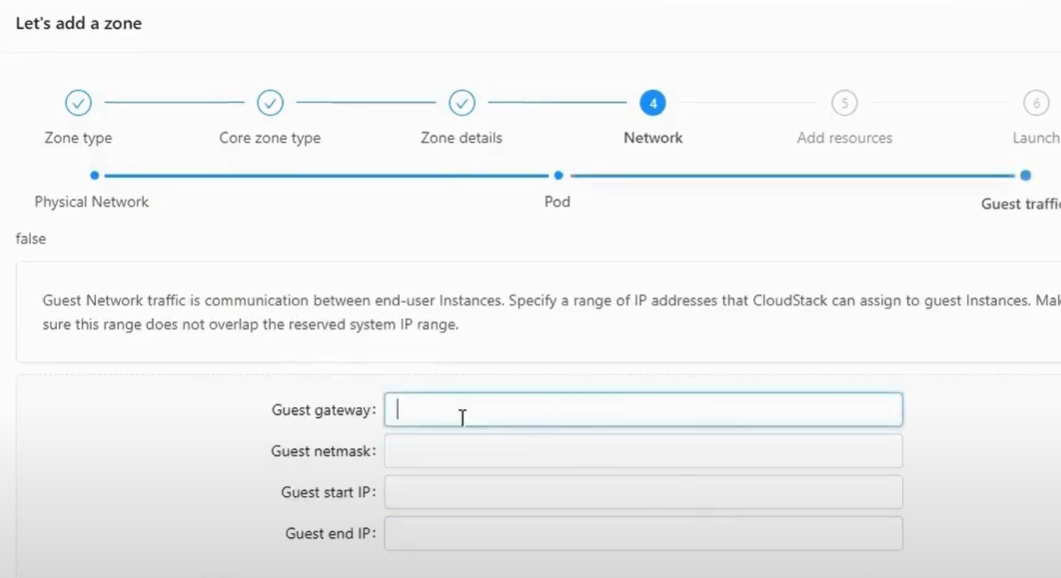This screenshot has width=1061, height=578.
Task: Go back to Zone details step icon
Action: coord(461,103)
